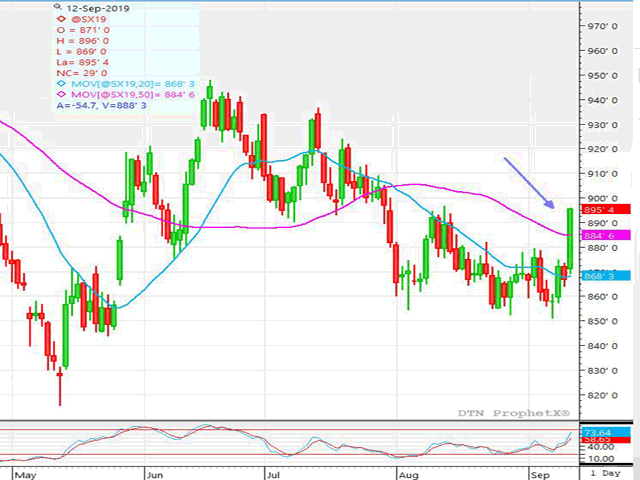The image size is (640, 480).
Task: Click the latest tall green candlestick
Action: 570,239
